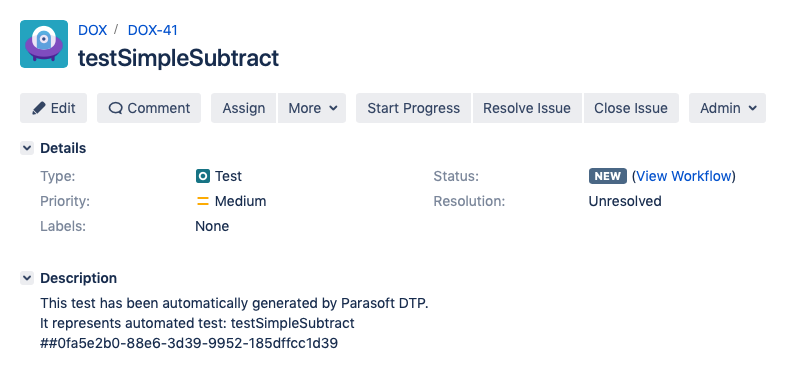796x377 pixels.
Task: Click the speech bubble Comment icon
Action: point(115,108)
